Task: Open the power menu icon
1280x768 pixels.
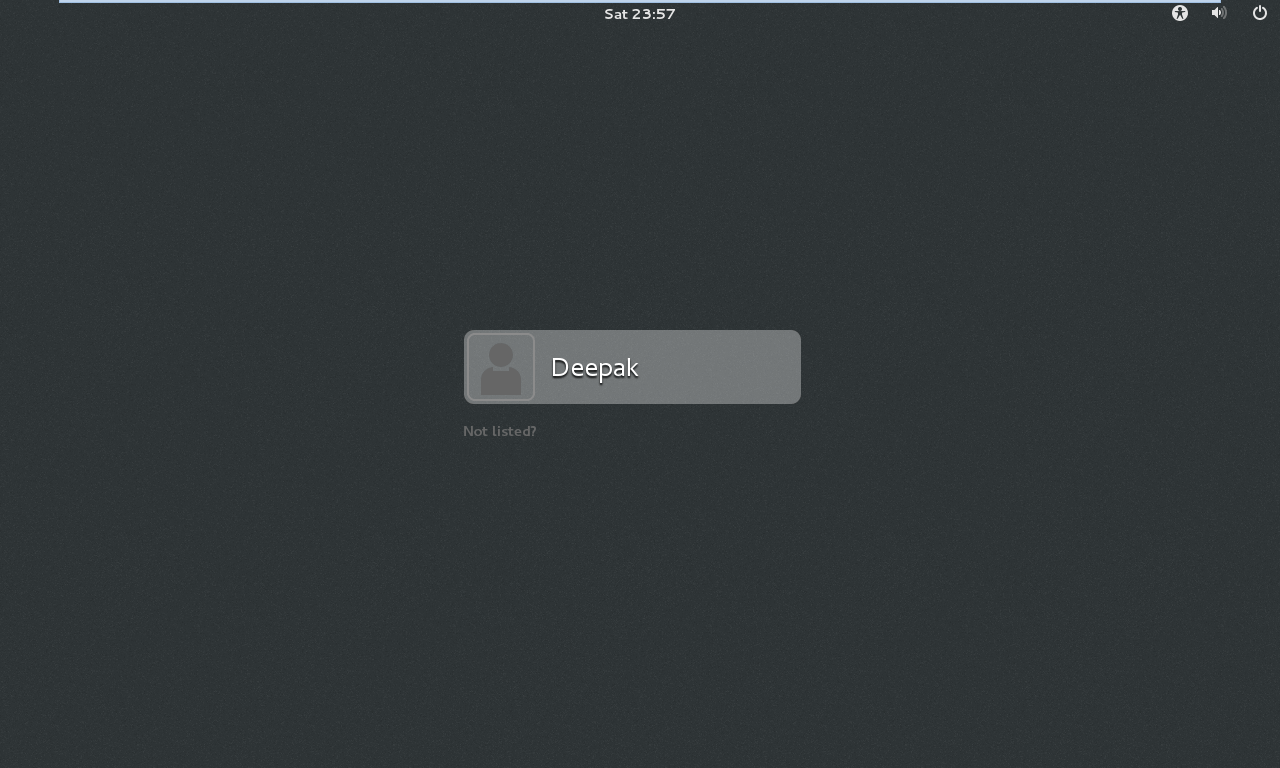Action: point(1260,13)
